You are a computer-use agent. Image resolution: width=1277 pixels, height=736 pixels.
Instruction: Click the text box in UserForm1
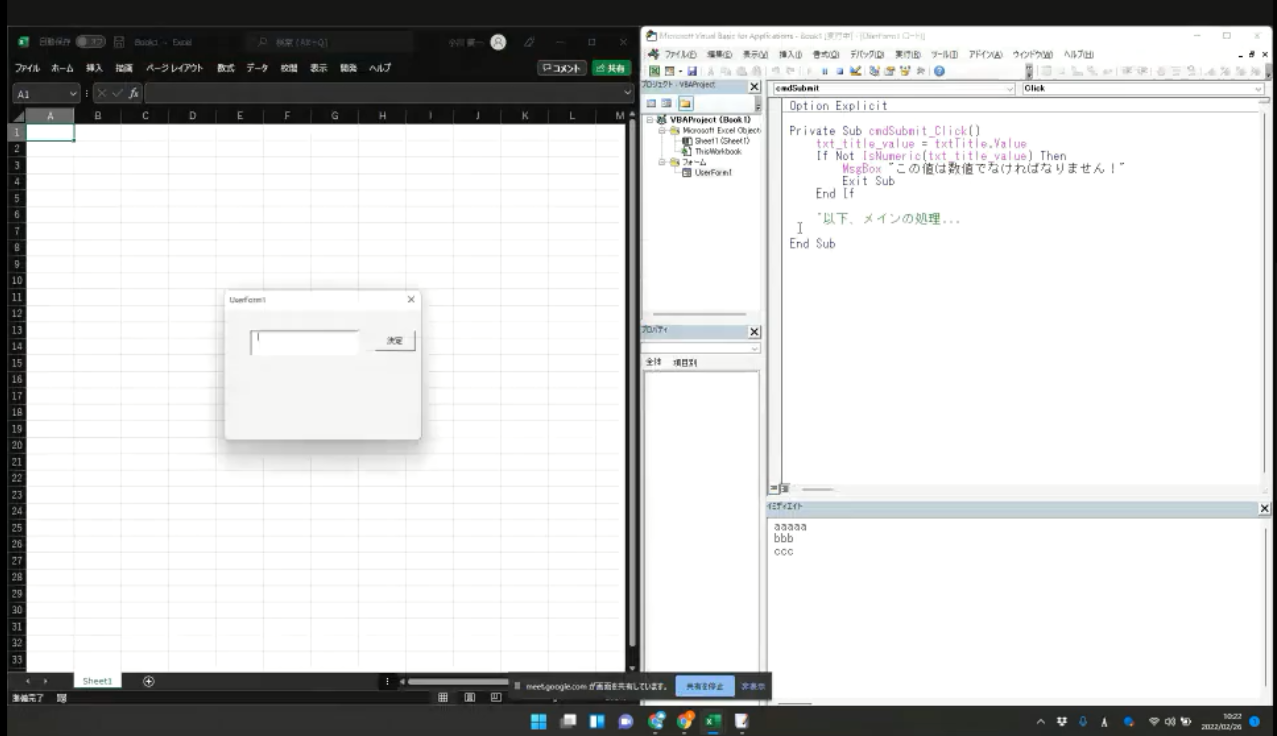pos(304,342)
